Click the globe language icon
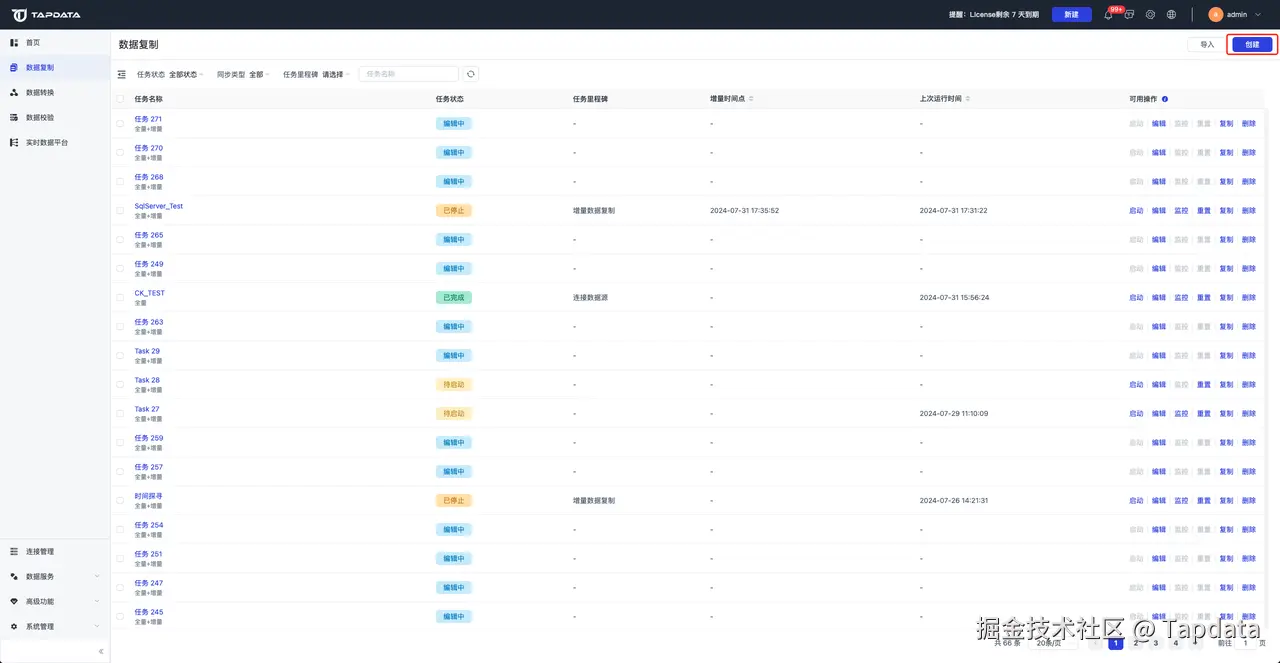This screenshot has width=1280, height=663. click(1172, 15)
